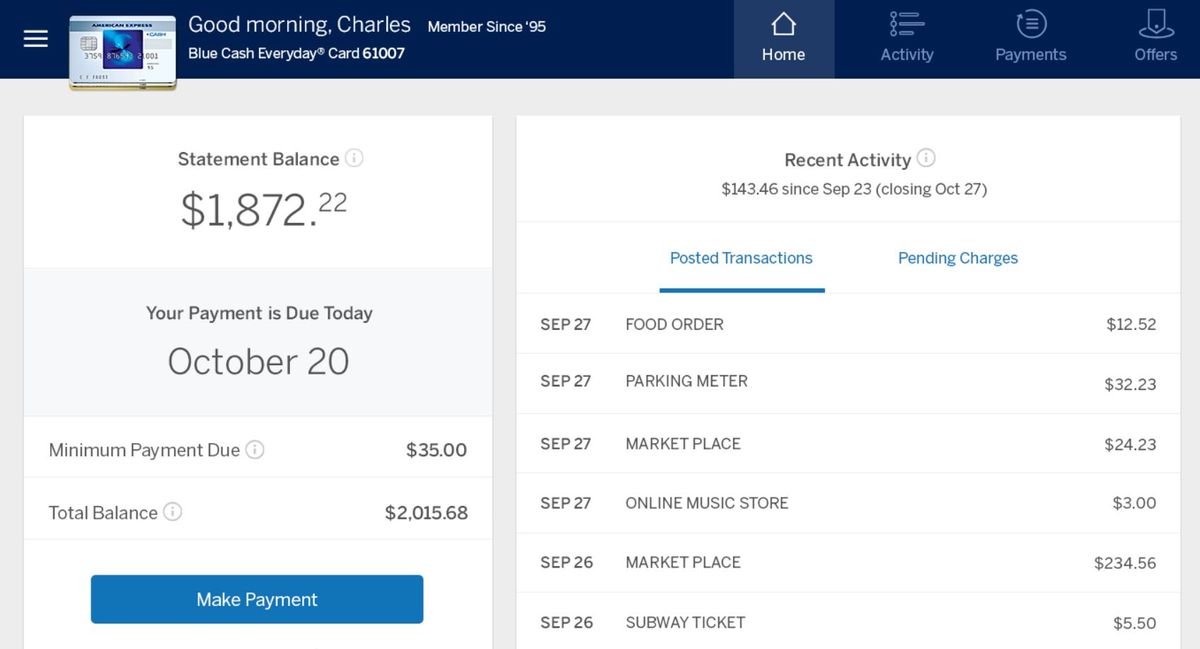1200x649 pixels.
Task: Open the SEP 27 FOOD ORDER transaction
Action: pos(848,324)
